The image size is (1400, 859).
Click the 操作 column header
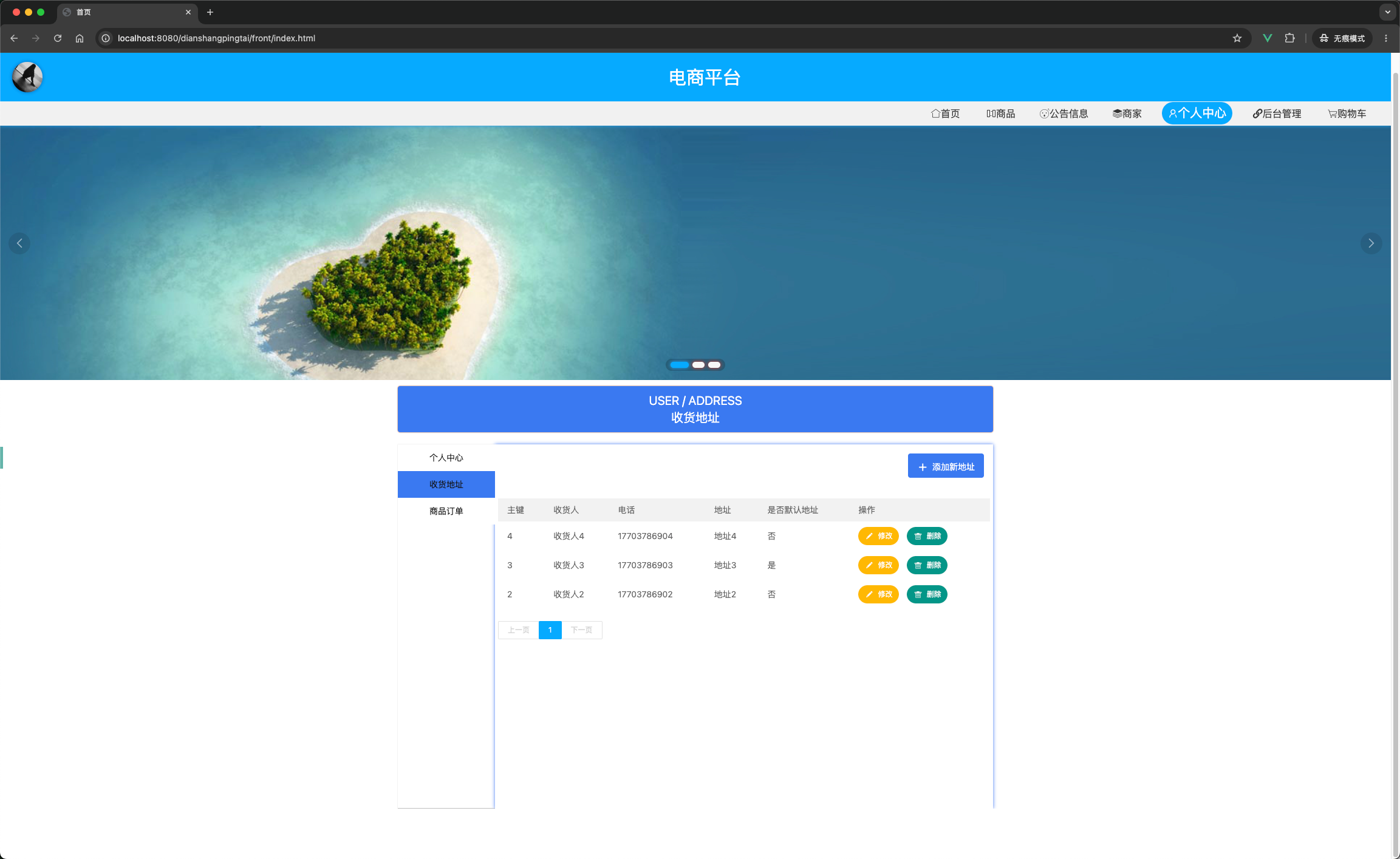click(867, 510)
